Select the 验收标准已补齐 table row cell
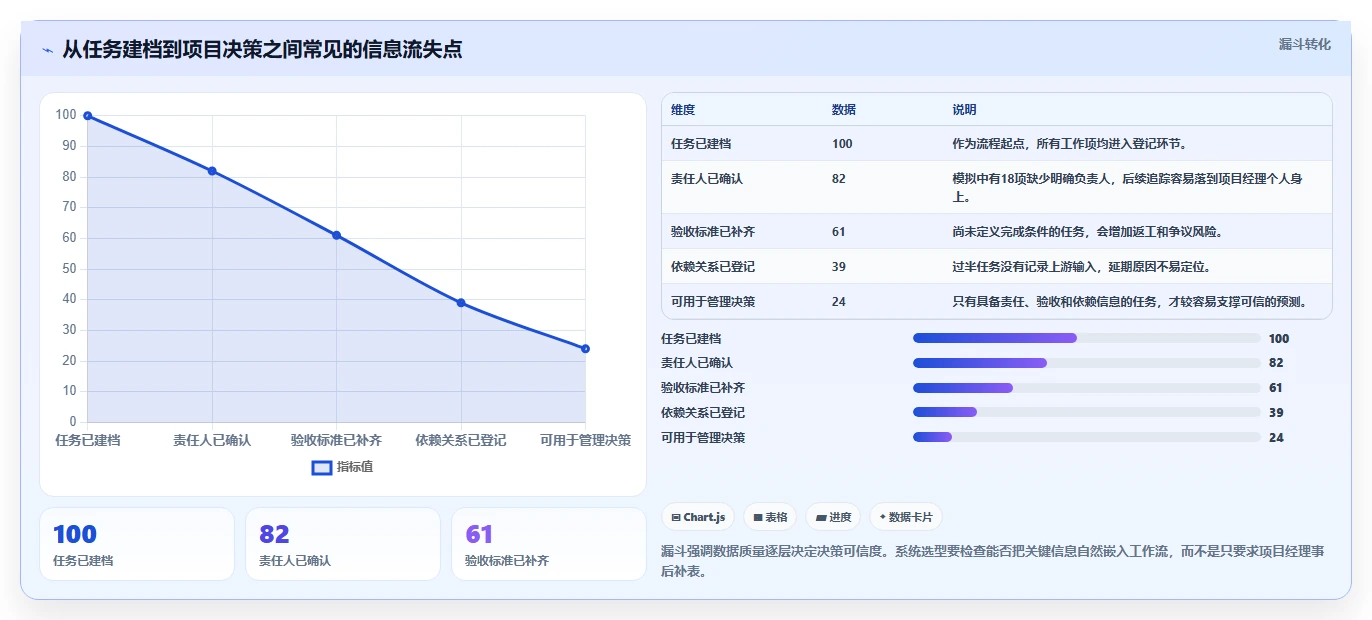Image resolution: width=1372 pixels, height=620 pixels. [713, 232]
